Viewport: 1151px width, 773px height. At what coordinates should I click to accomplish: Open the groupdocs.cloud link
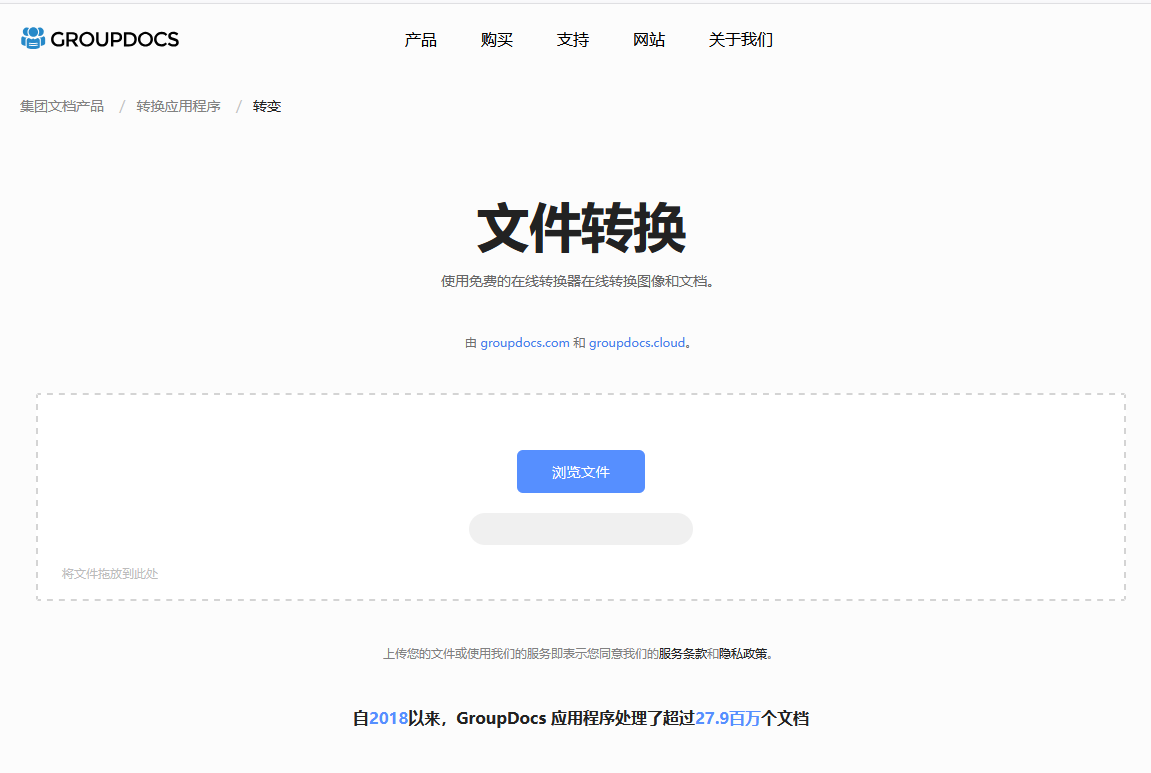(x=637, y=343)
